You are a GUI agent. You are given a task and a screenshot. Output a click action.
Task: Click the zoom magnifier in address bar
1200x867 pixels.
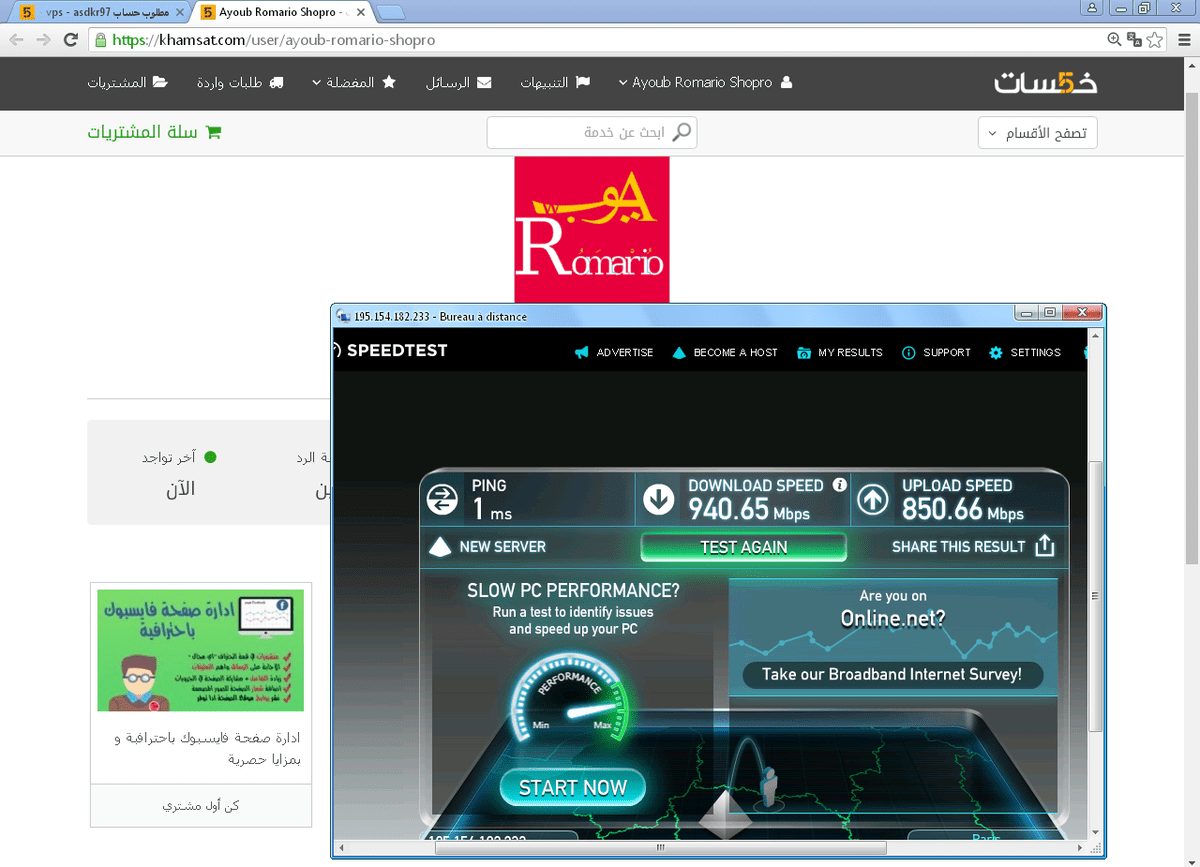(x=1115, y=40)
